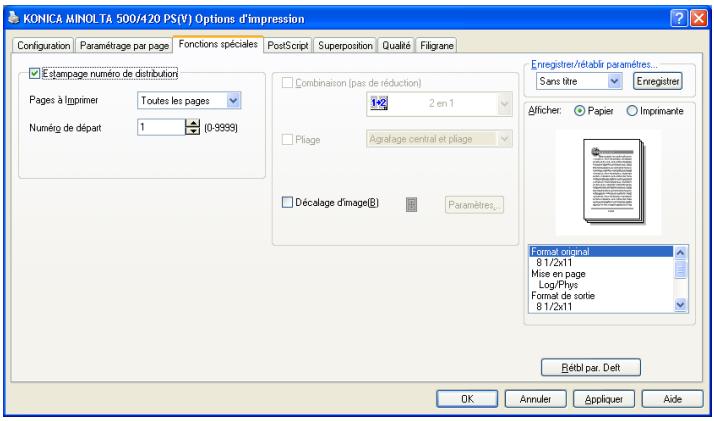Click the Paramètres... button
Image resolution: width=714 pixels, height=421 pixels.
coord(474,205)
